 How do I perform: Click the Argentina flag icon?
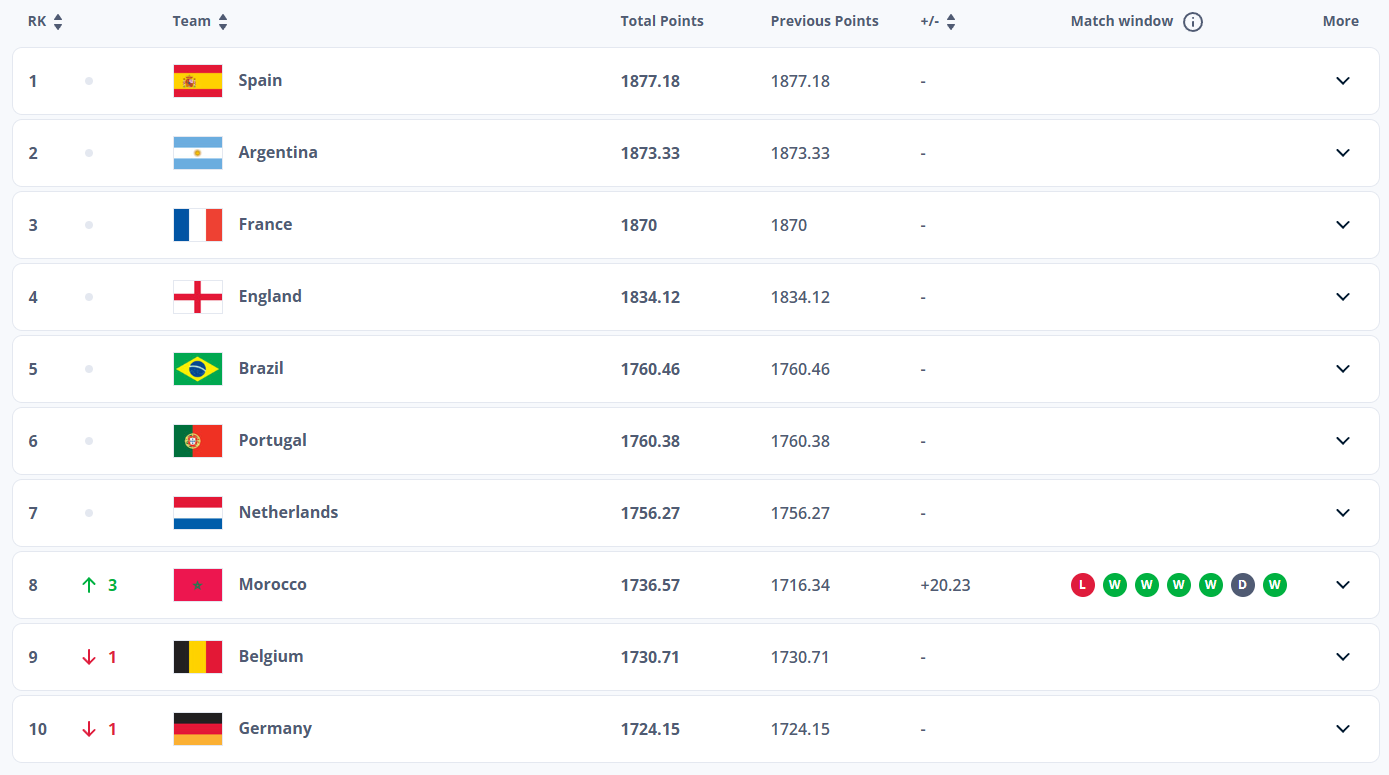[x=197, y=153]
